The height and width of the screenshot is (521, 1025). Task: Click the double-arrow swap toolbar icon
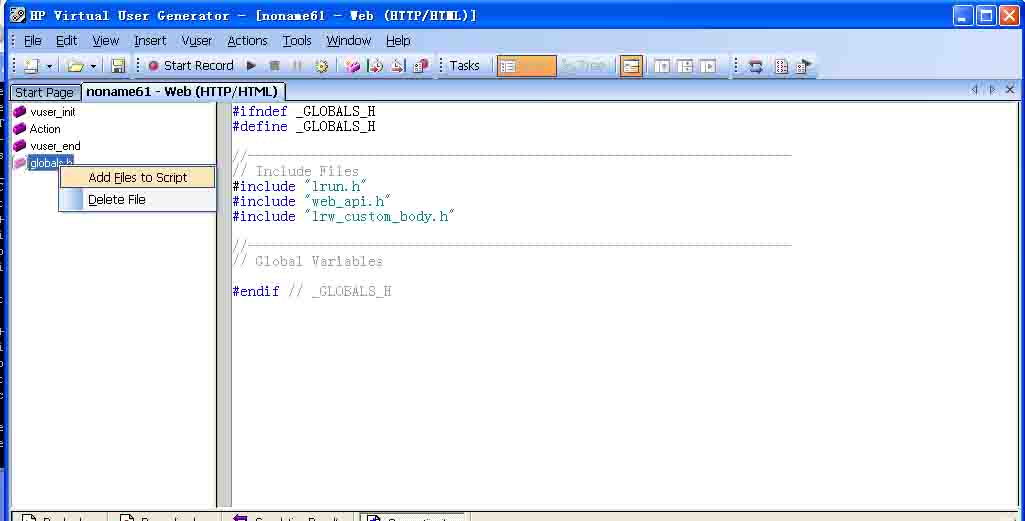(x=756, y=66)
